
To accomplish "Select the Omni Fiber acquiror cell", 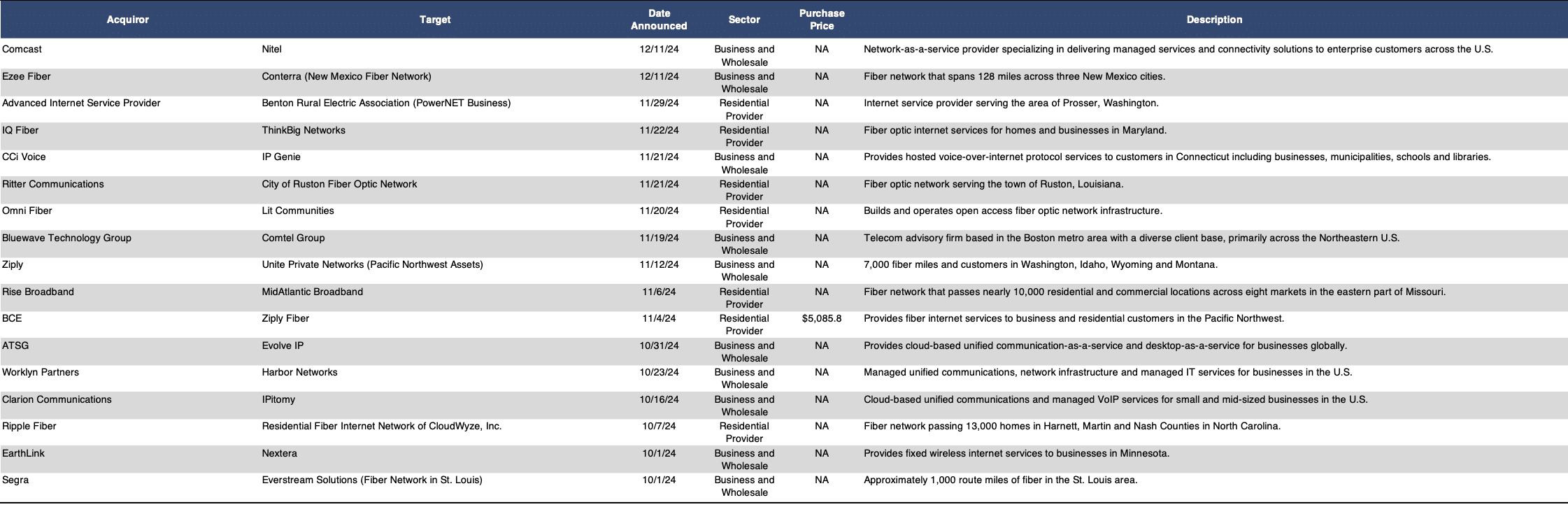I will click(x=27, y=210).
